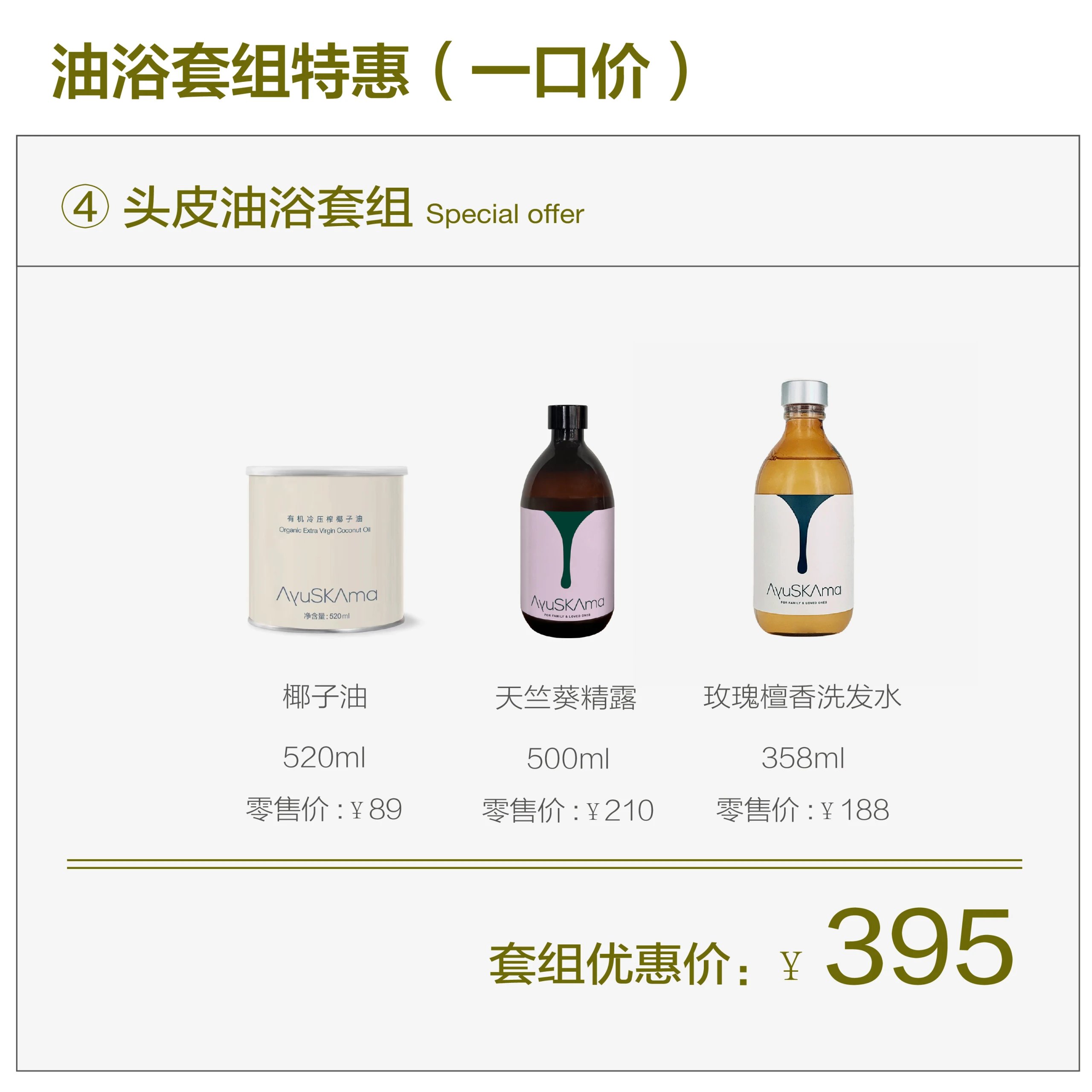Image resolution: width=1092 pixels, height=1092 pixels.
Task: Click the 头皮油浴套组 section heading
Action: (268, 207)
